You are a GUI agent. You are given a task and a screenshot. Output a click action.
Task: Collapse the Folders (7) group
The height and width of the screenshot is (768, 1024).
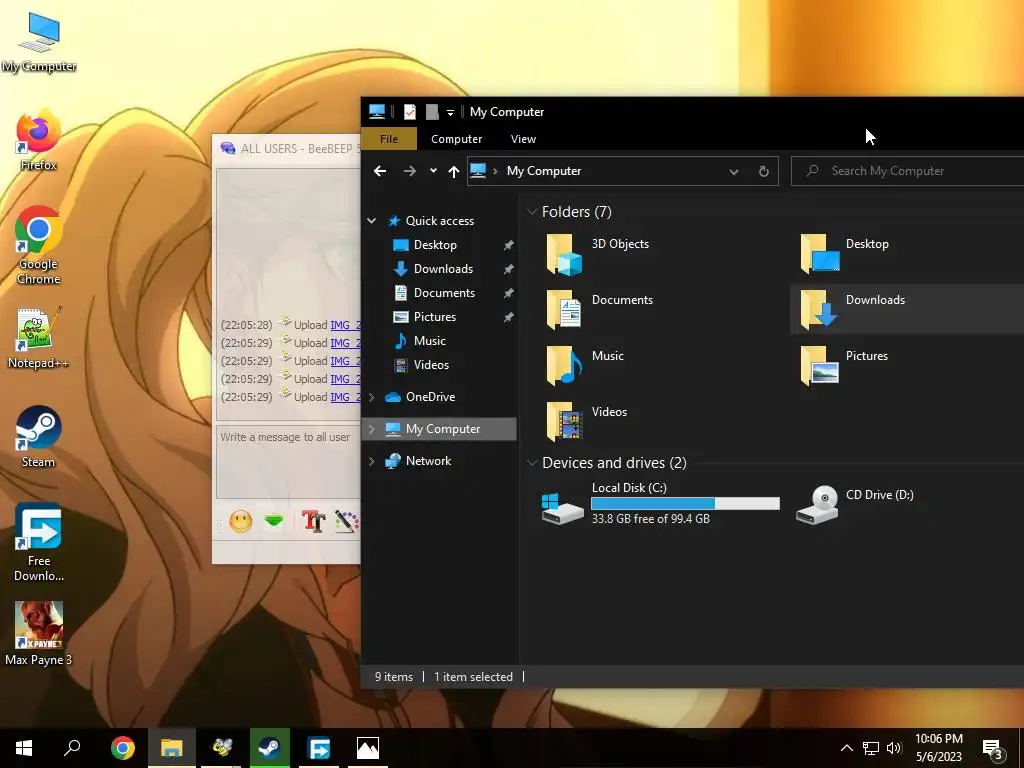coord(532,212)
